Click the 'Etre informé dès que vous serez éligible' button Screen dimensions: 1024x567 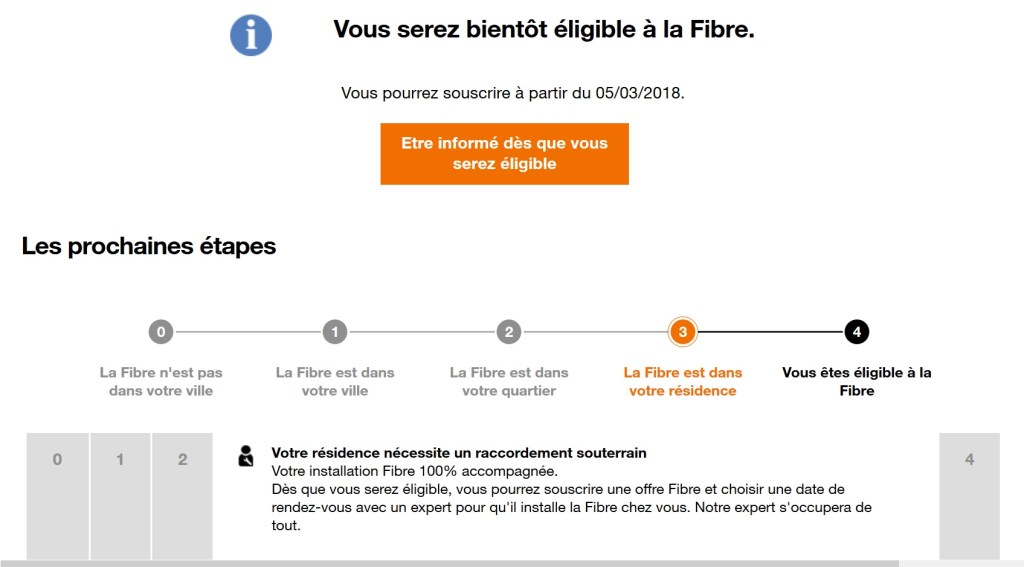pyautogui.click(x=504, y=154)
